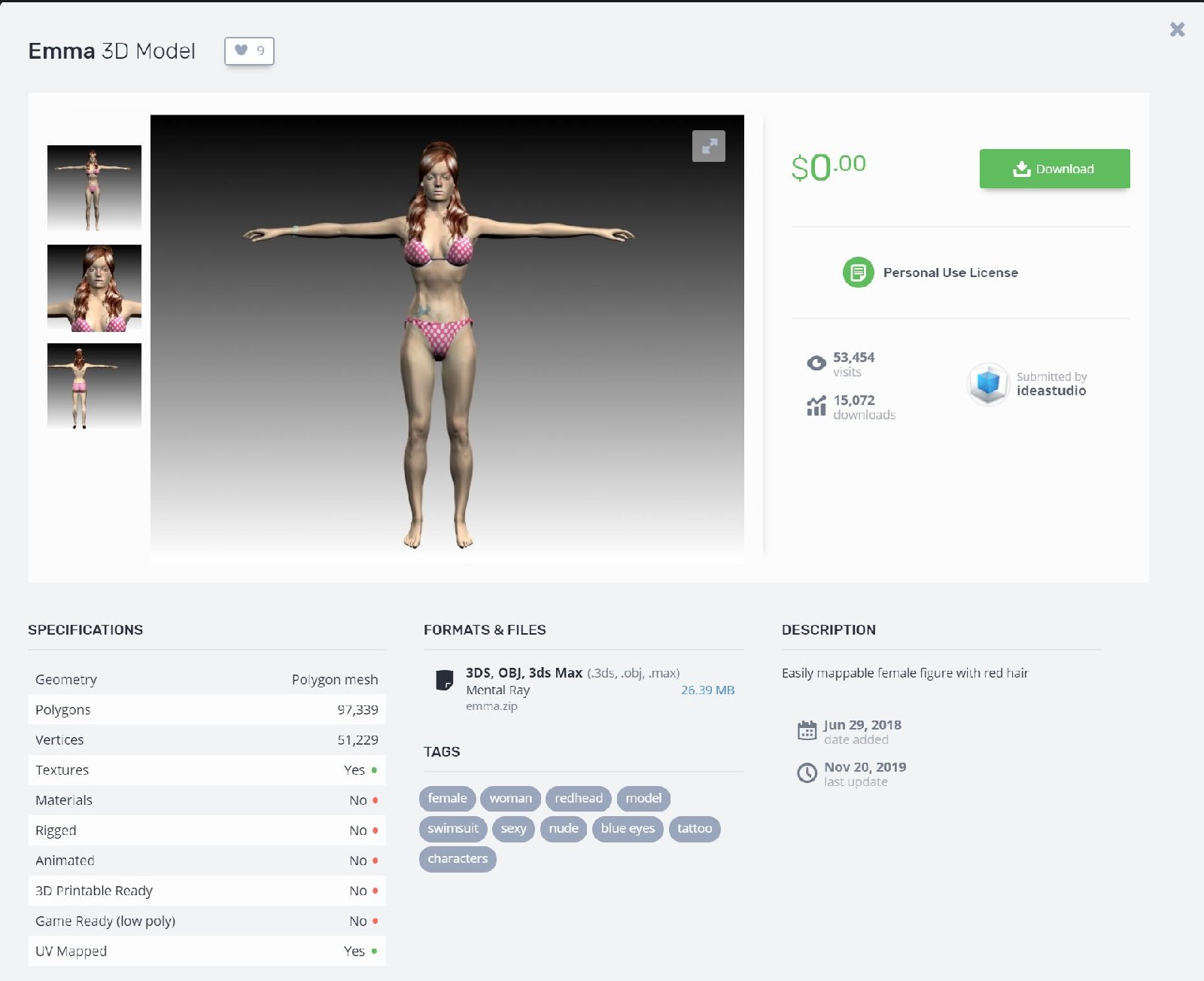Click the calendar date added icon
Screen dimensions: 1204x981
[x=807, y=730]
